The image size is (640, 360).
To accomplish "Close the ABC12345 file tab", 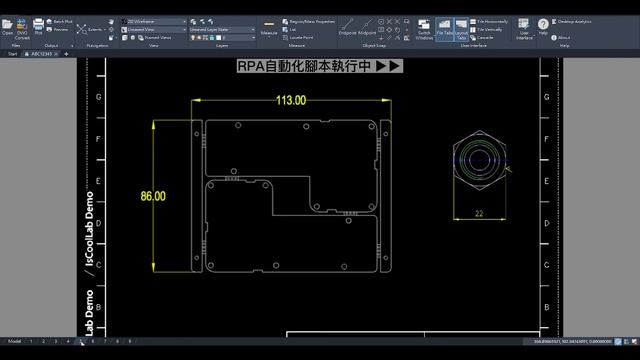I will (56, 54).
